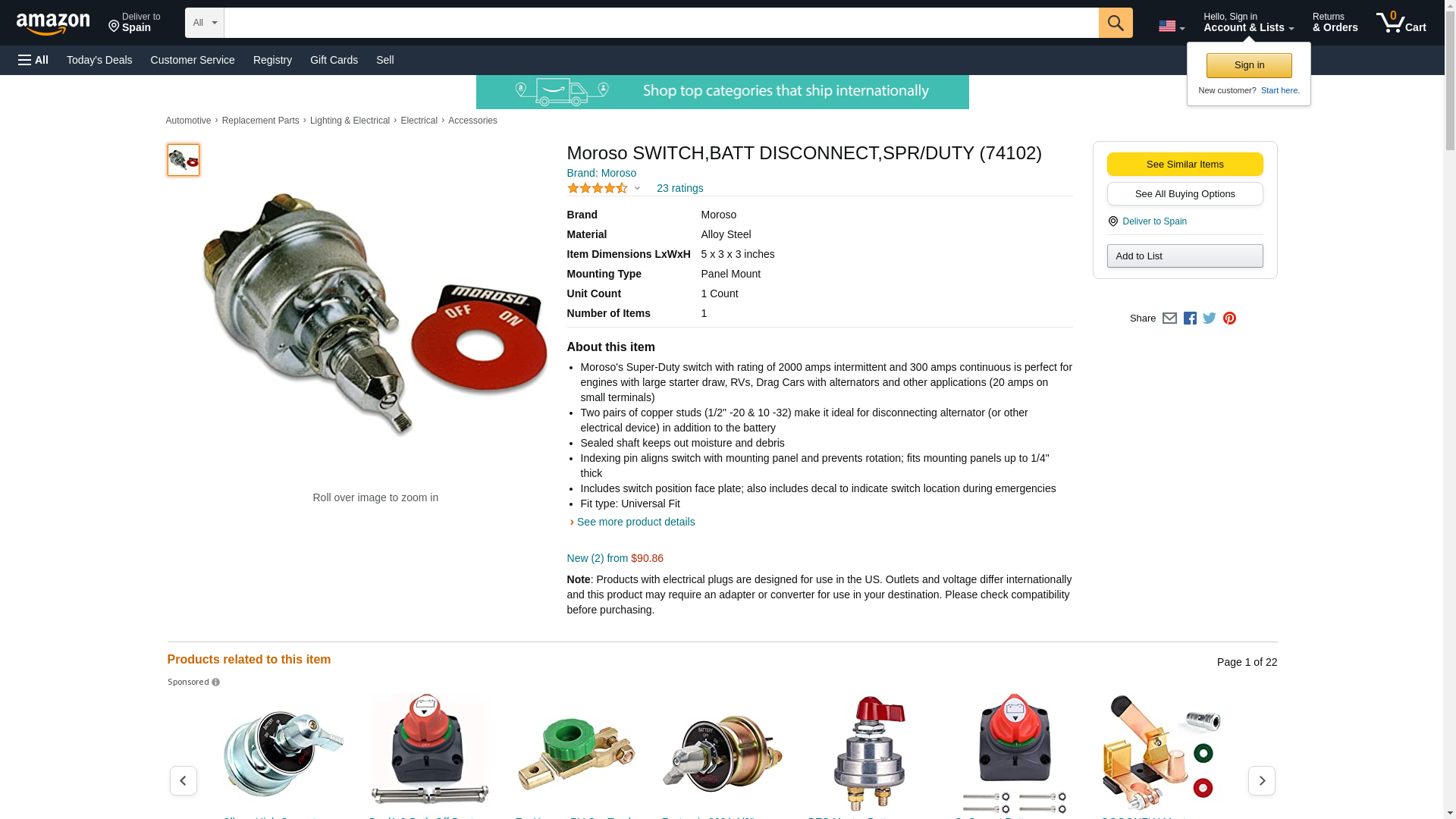Viewport: 1456px width, 819px height.
Task: Share product on Pinterest
Action: (1229, 318)
